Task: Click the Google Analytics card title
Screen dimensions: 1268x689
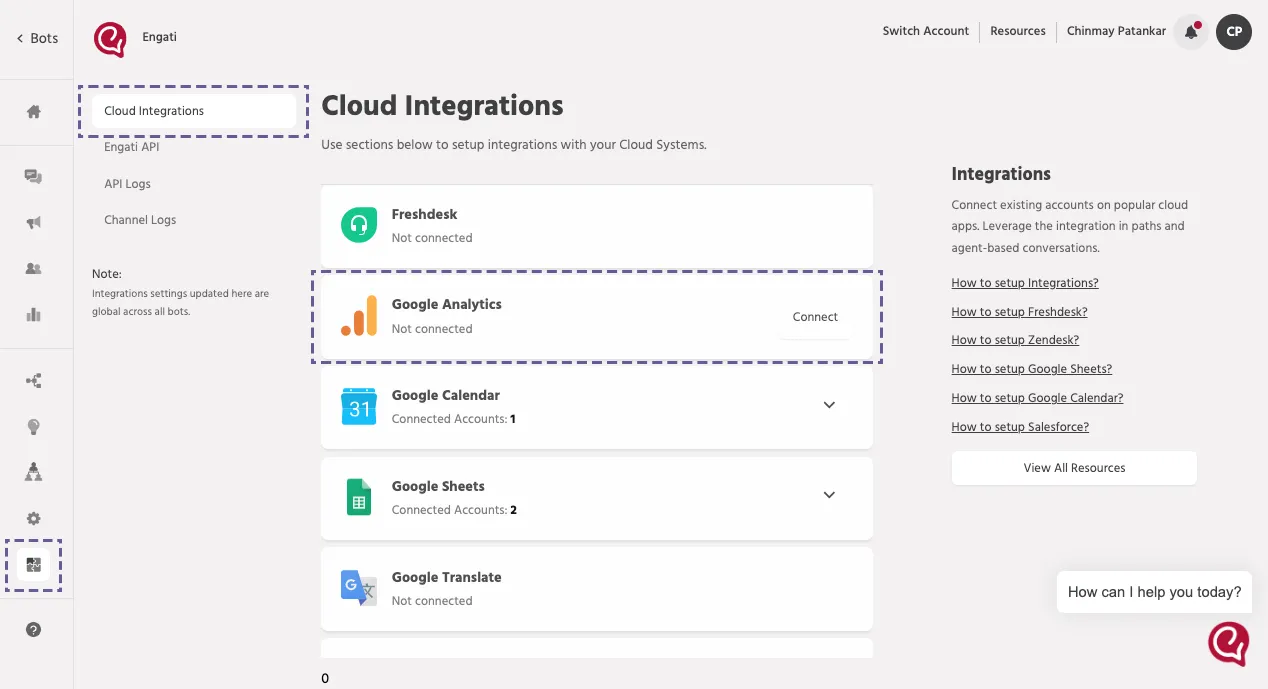Action: coord(447,304)
